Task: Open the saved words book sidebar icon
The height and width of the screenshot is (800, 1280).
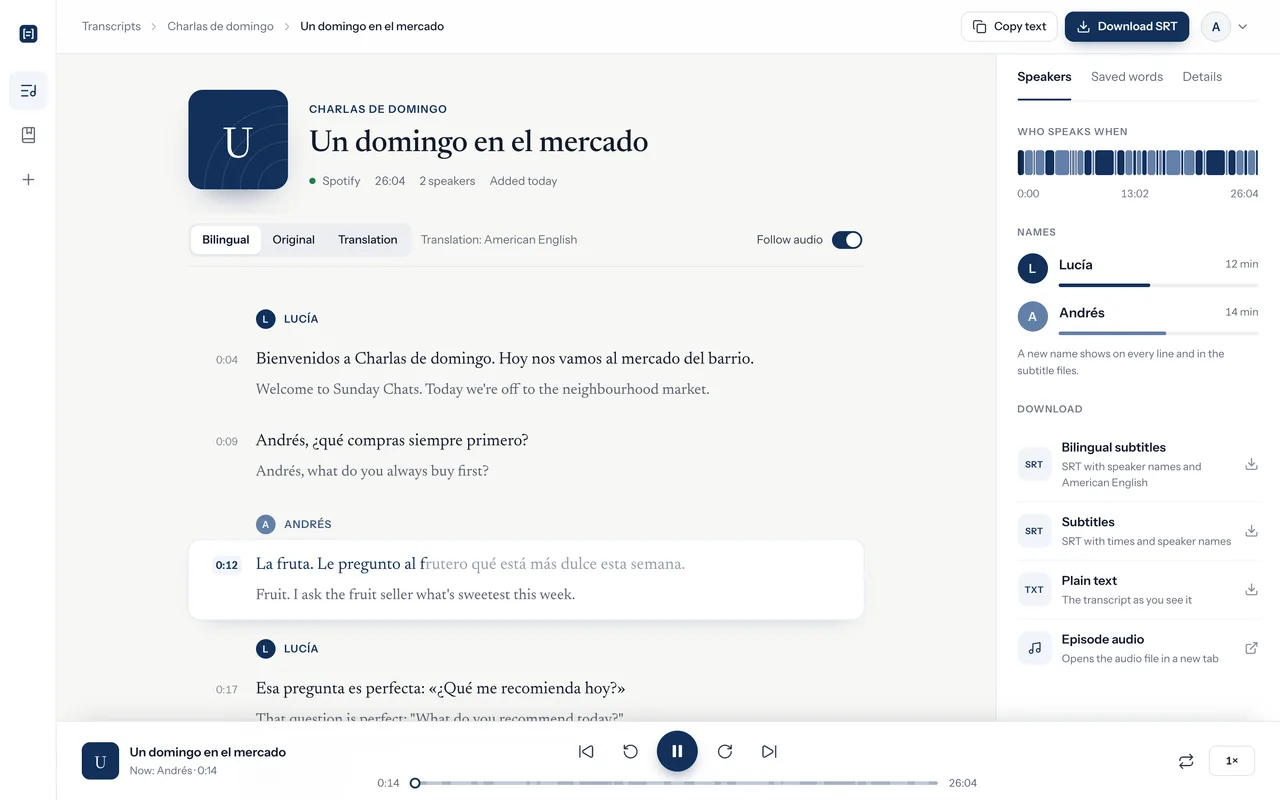Action: click(28, 135)
